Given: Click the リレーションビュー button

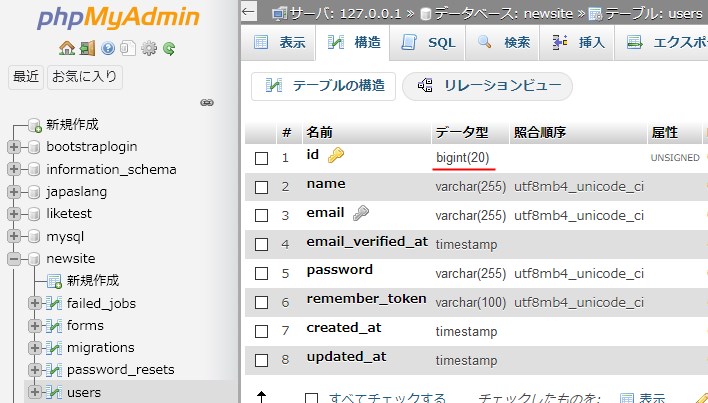Looking at the screenshot, I should click(x=488, y=86).
